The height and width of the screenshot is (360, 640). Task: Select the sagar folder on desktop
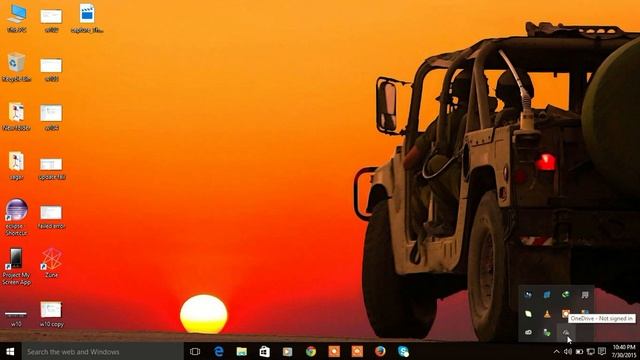[x=16, y=165]
